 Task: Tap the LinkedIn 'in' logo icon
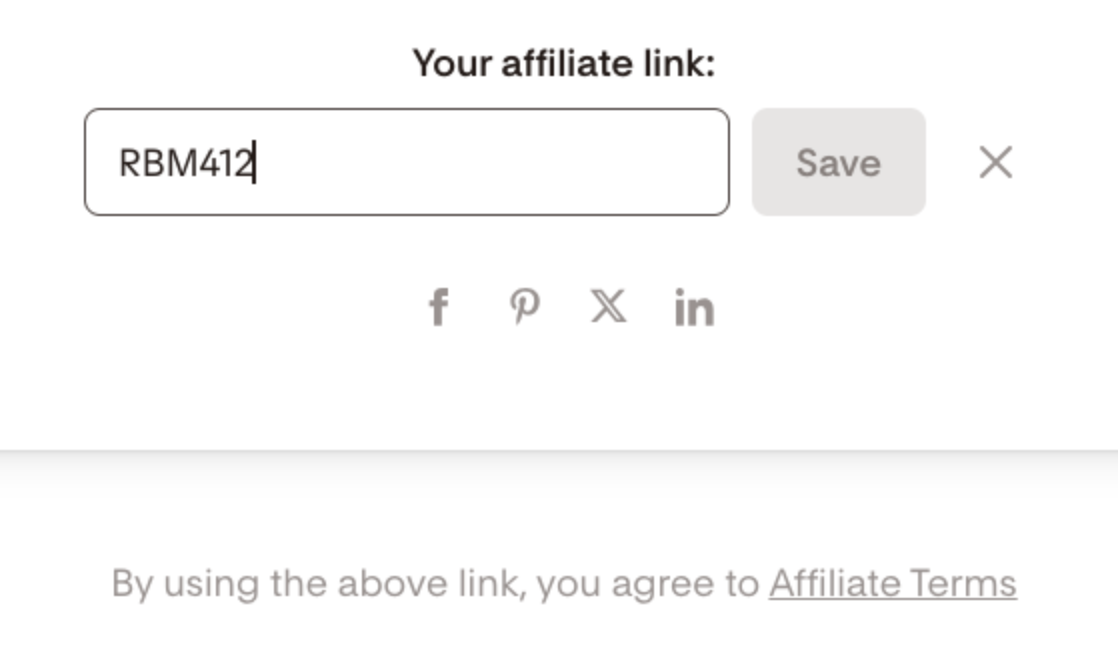click(694, 309)
